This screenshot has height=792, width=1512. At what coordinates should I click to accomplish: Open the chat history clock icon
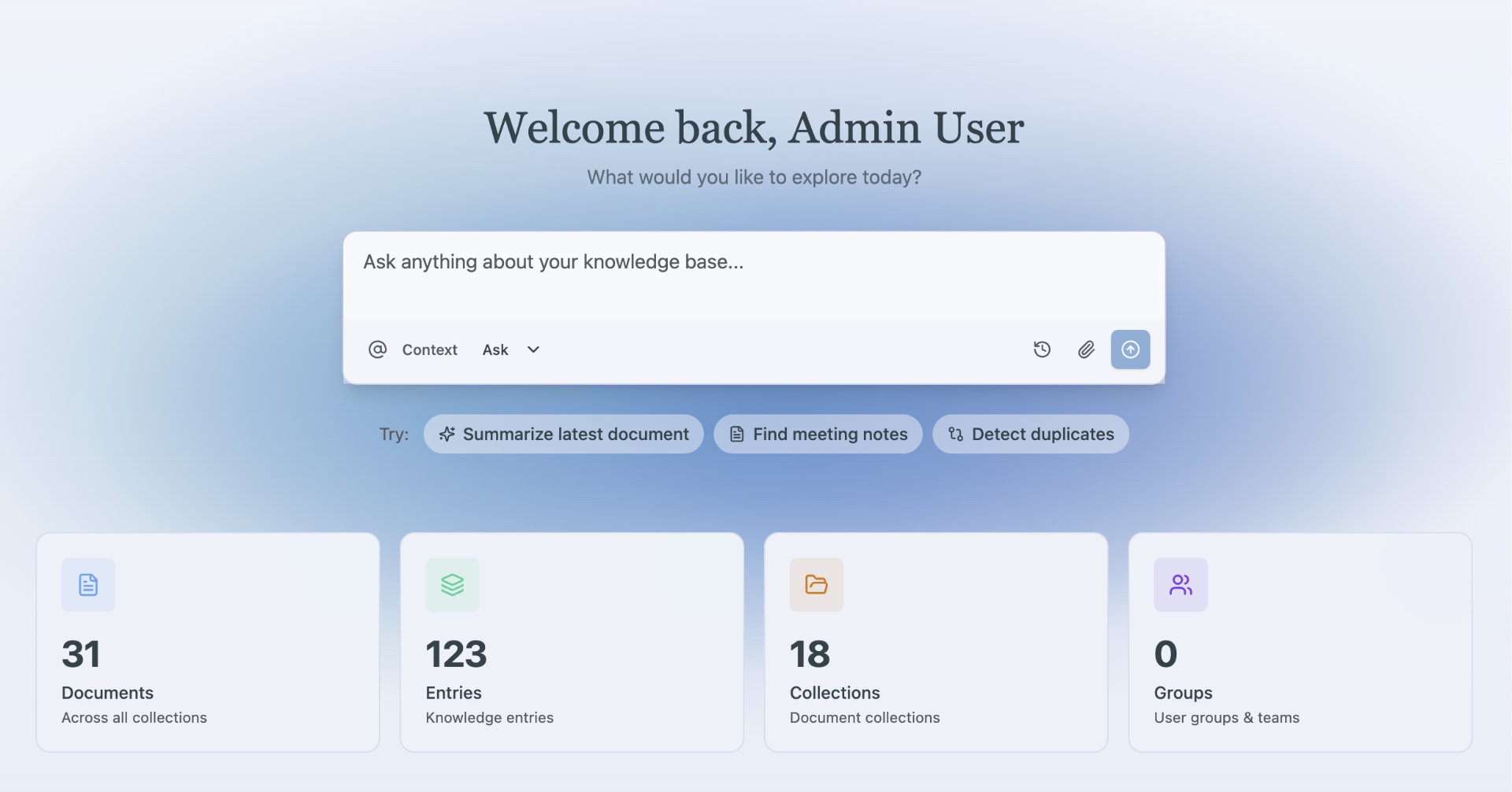(x=1042, y=350)
